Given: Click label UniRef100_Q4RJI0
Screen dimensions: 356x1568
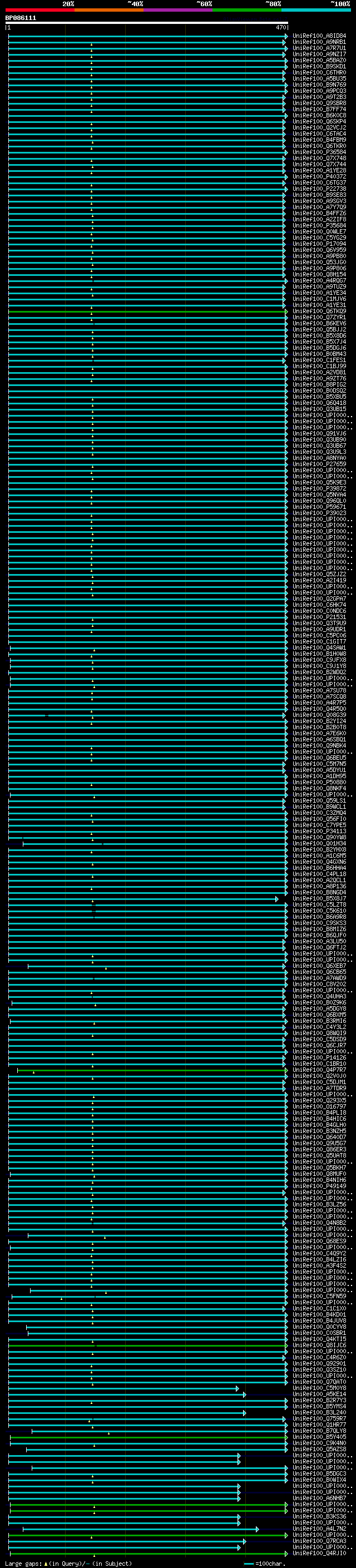Looking at the screenshot, I should coord(319,1553).
